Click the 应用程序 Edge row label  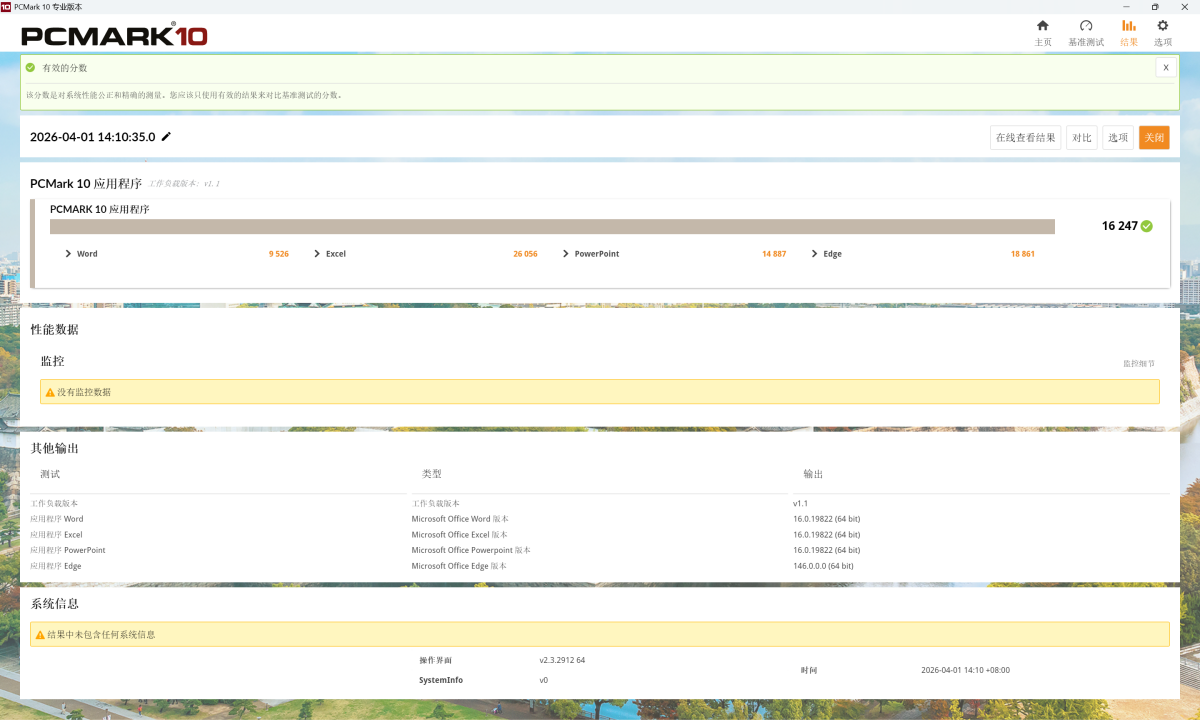click(x=56, y=566)
